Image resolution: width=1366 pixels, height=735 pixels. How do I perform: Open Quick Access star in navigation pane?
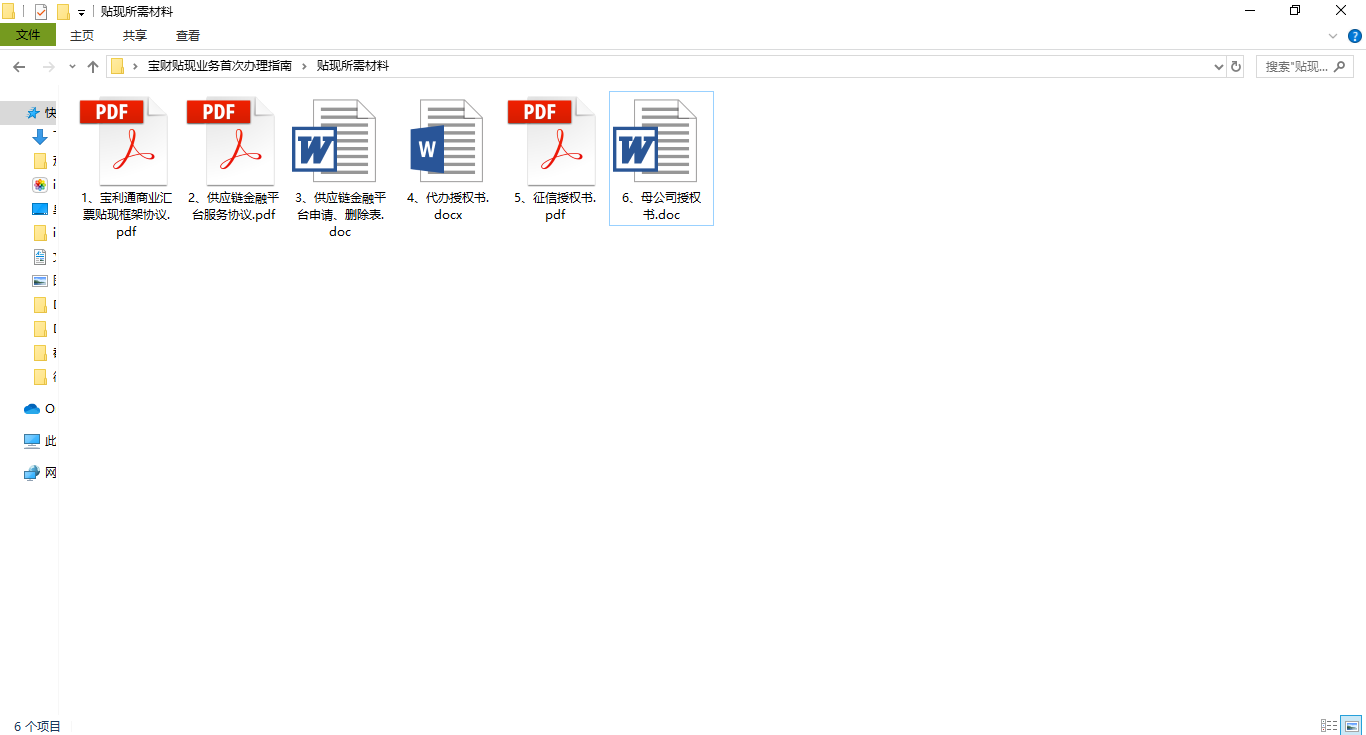point(33,113)
